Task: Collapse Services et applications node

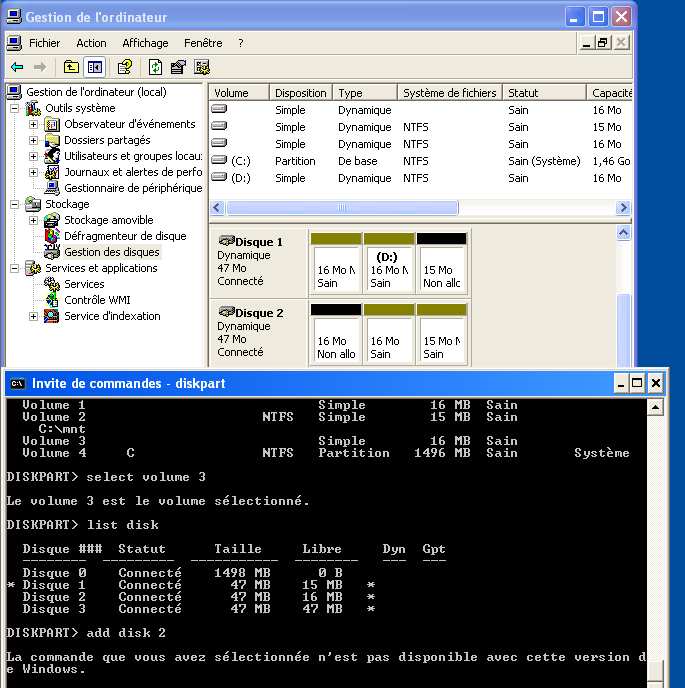Action: tap(14, 269)
